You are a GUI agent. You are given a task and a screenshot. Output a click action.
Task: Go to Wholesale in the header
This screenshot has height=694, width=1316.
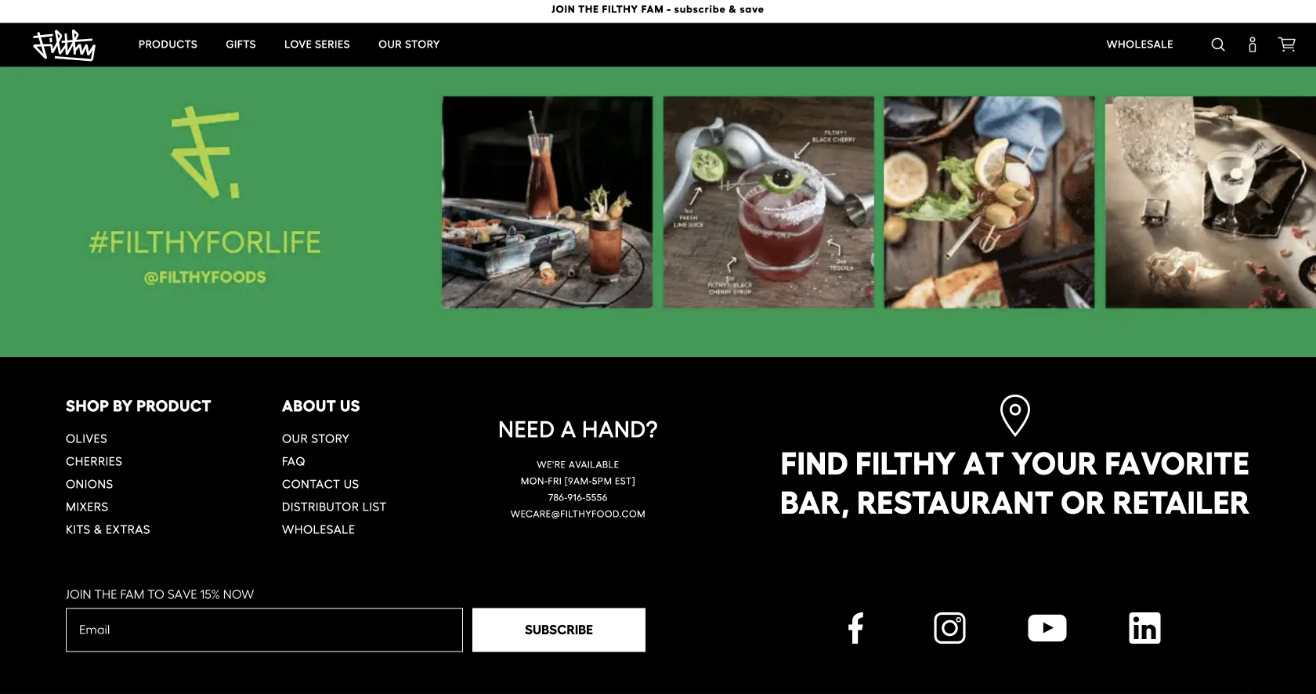1139,44
